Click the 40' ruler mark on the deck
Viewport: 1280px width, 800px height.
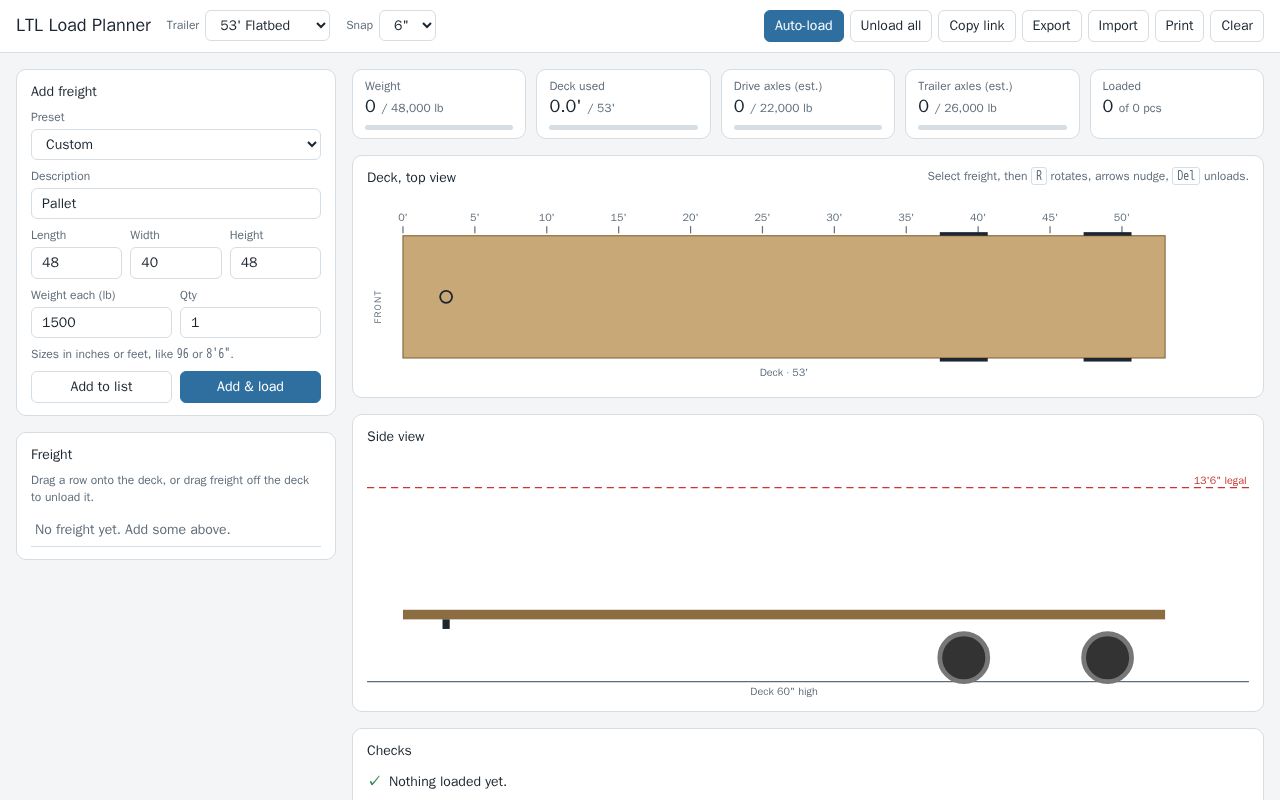click(x=978, y=218)
